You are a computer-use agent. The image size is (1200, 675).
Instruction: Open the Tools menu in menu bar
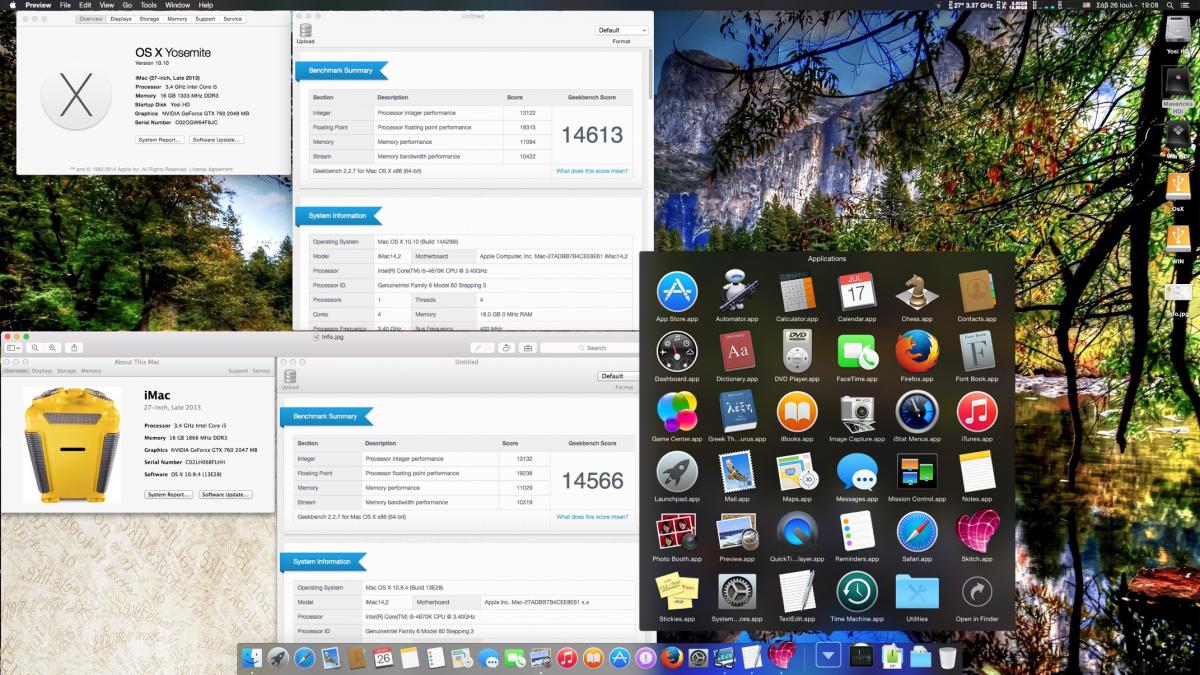point(150,5)
